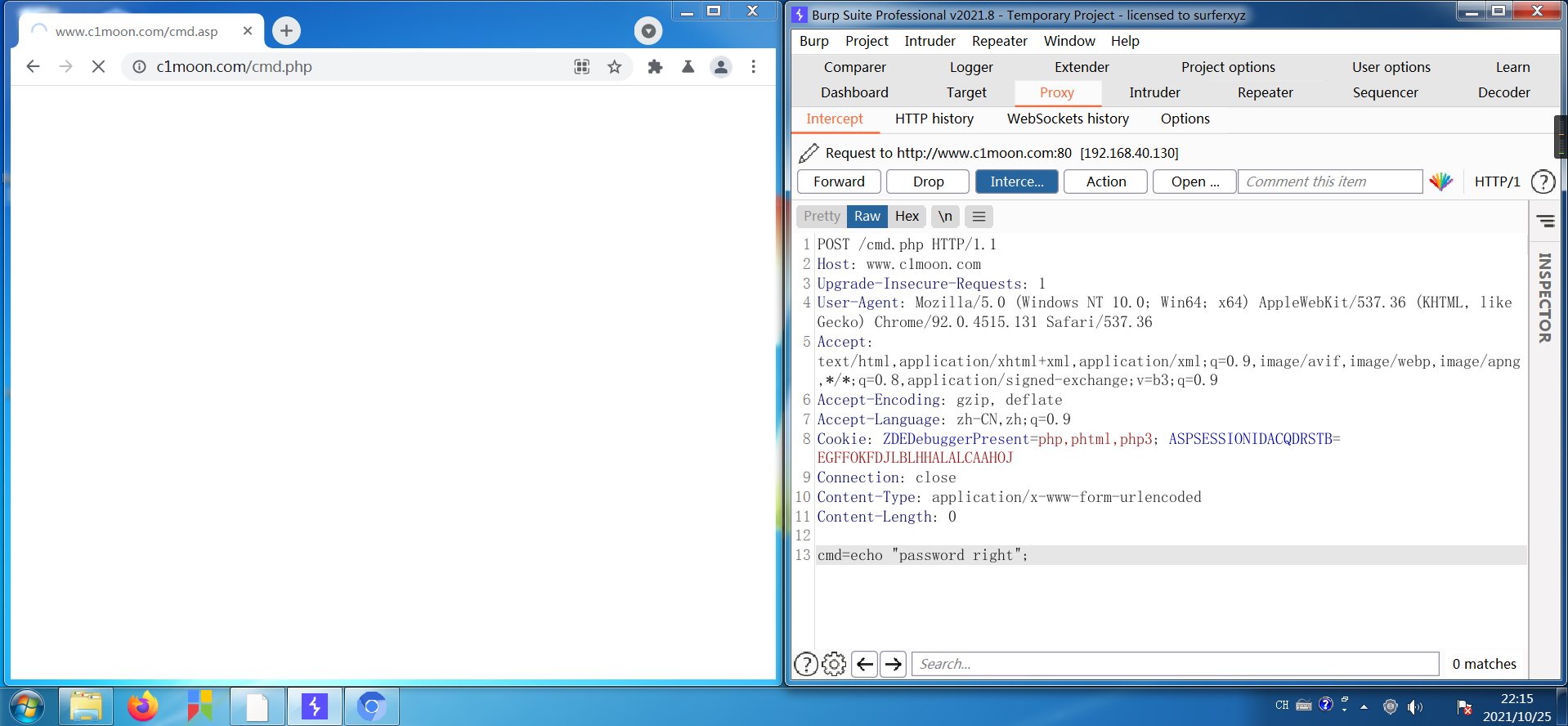Switch message view to Hex
Screen dimensions: 1568x726
(907, 216)
